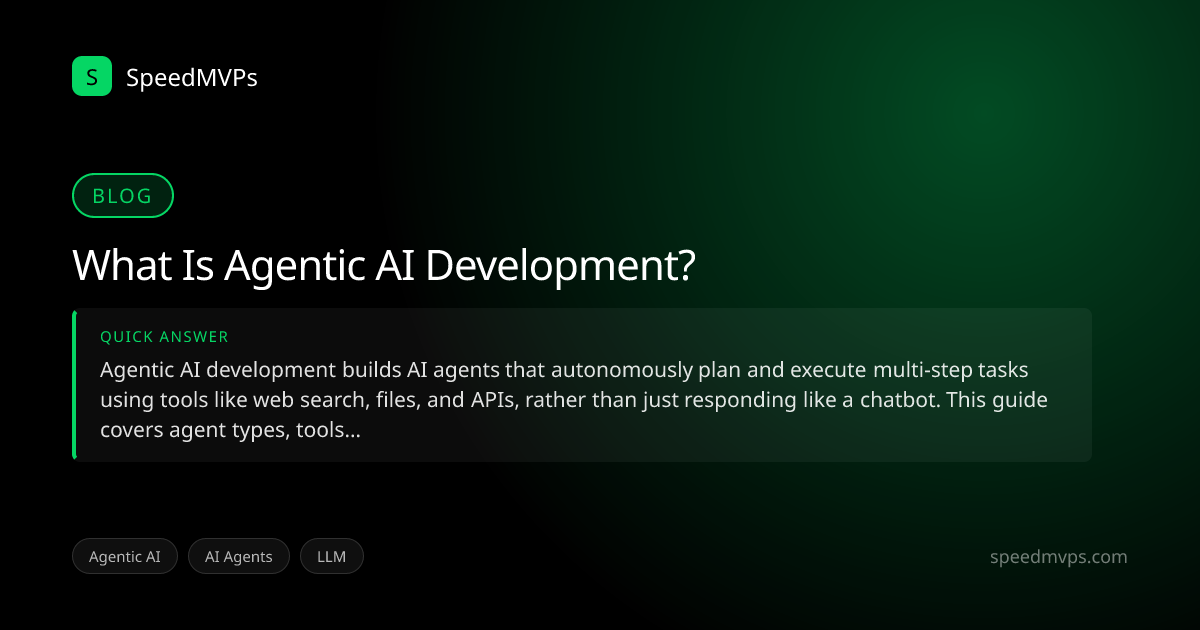Click the green SpeedMVPs S logo icon
The width and height of the screenshot is (1200, 630).
coord(92,76)
